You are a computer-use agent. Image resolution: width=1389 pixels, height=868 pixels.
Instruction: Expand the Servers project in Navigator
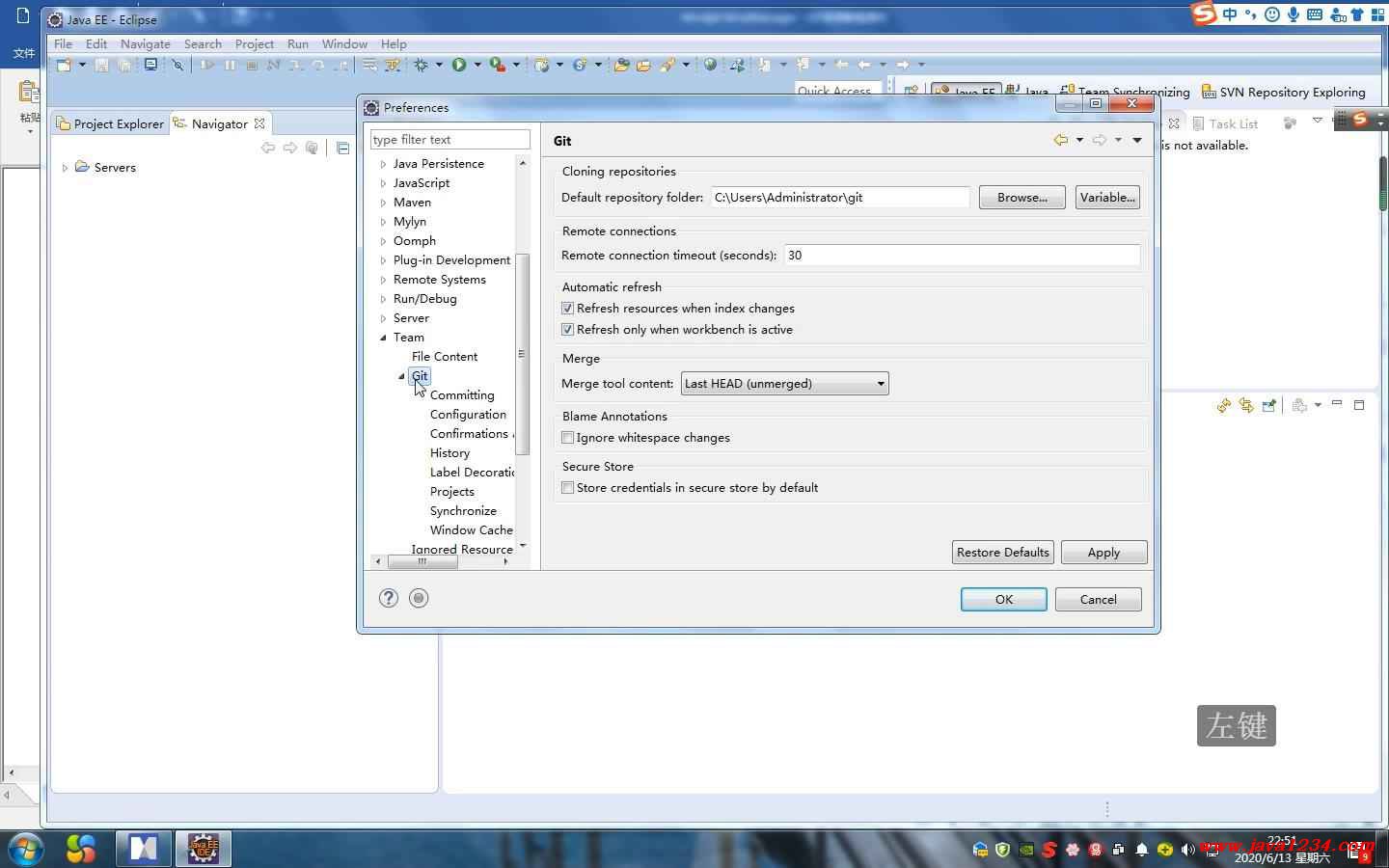click(65, 168)
